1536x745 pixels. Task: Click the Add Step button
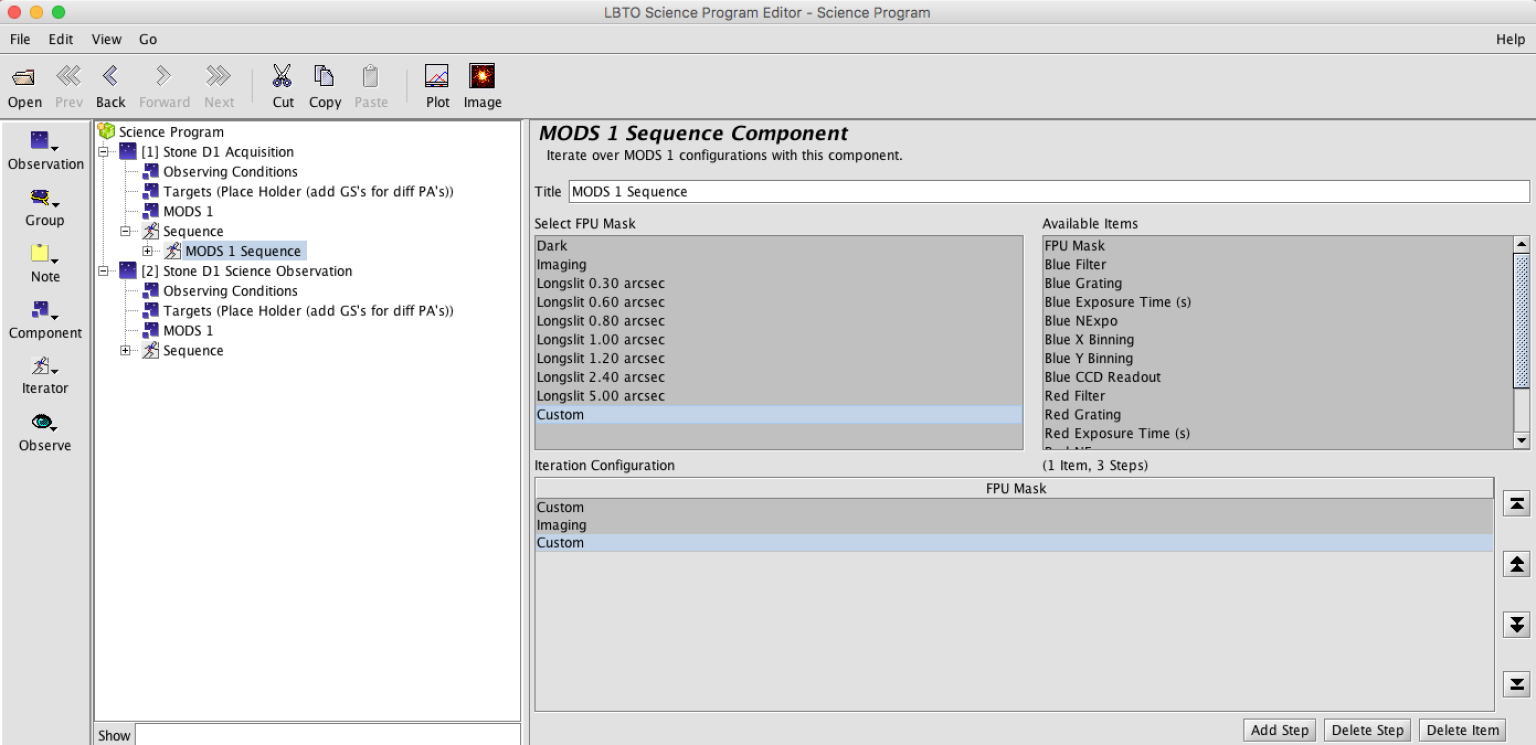[1279, 730]
